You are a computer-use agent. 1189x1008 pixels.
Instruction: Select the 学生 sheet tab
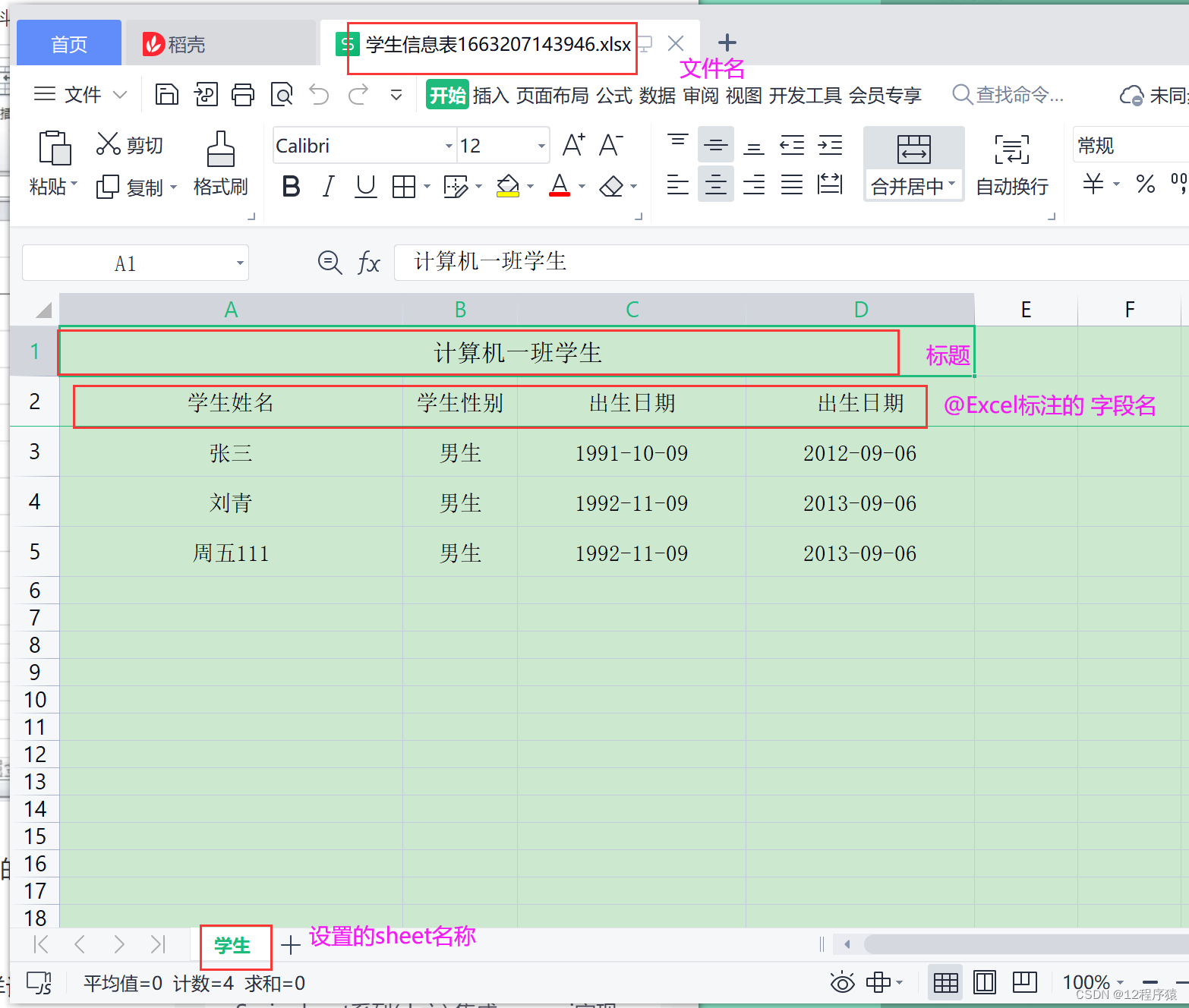click(x=232, y=946)
